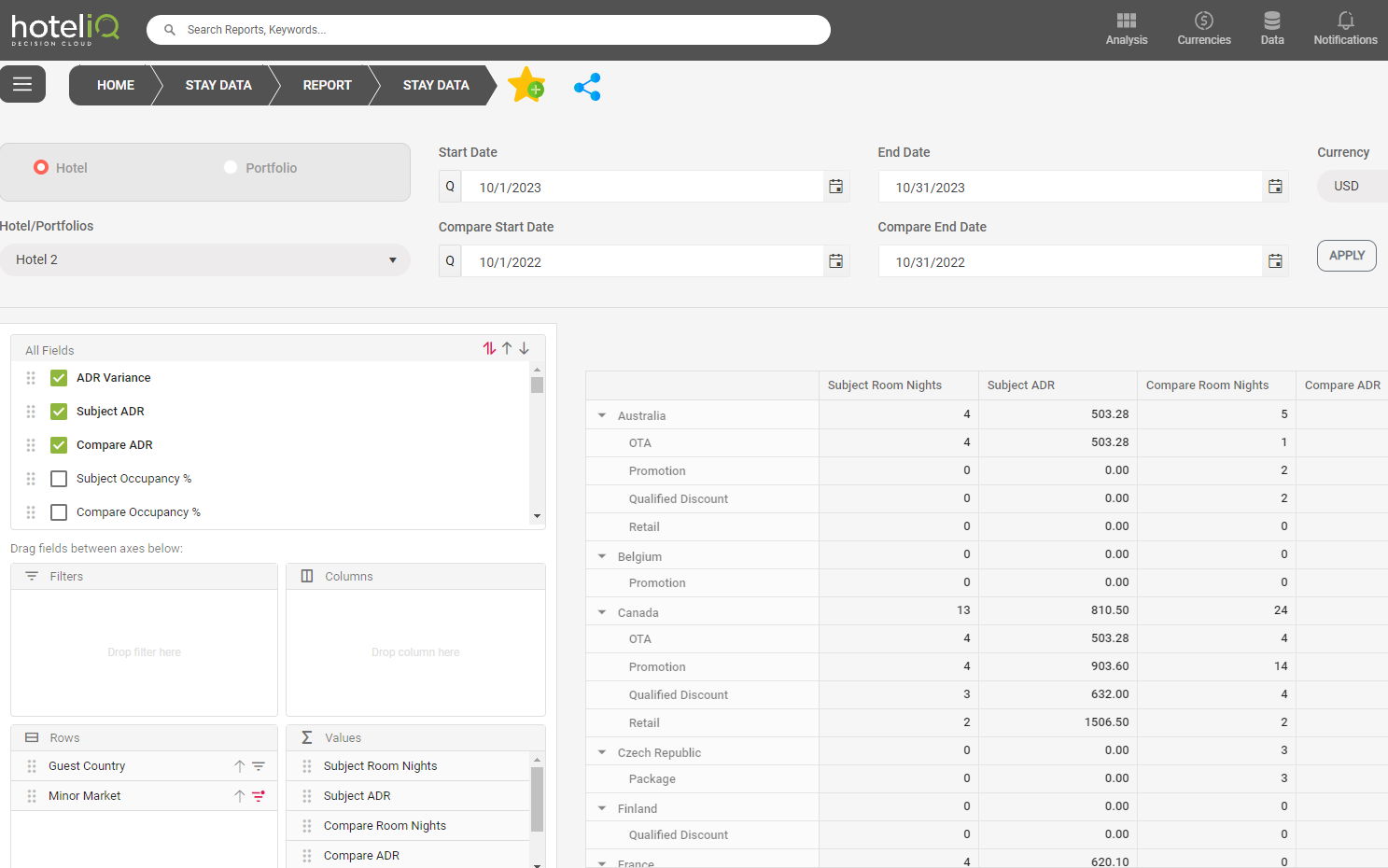Viewport: 1388px width, 868px height.
Task: Click the Minor Market red filter icon
Action: [x=259, y=796]
